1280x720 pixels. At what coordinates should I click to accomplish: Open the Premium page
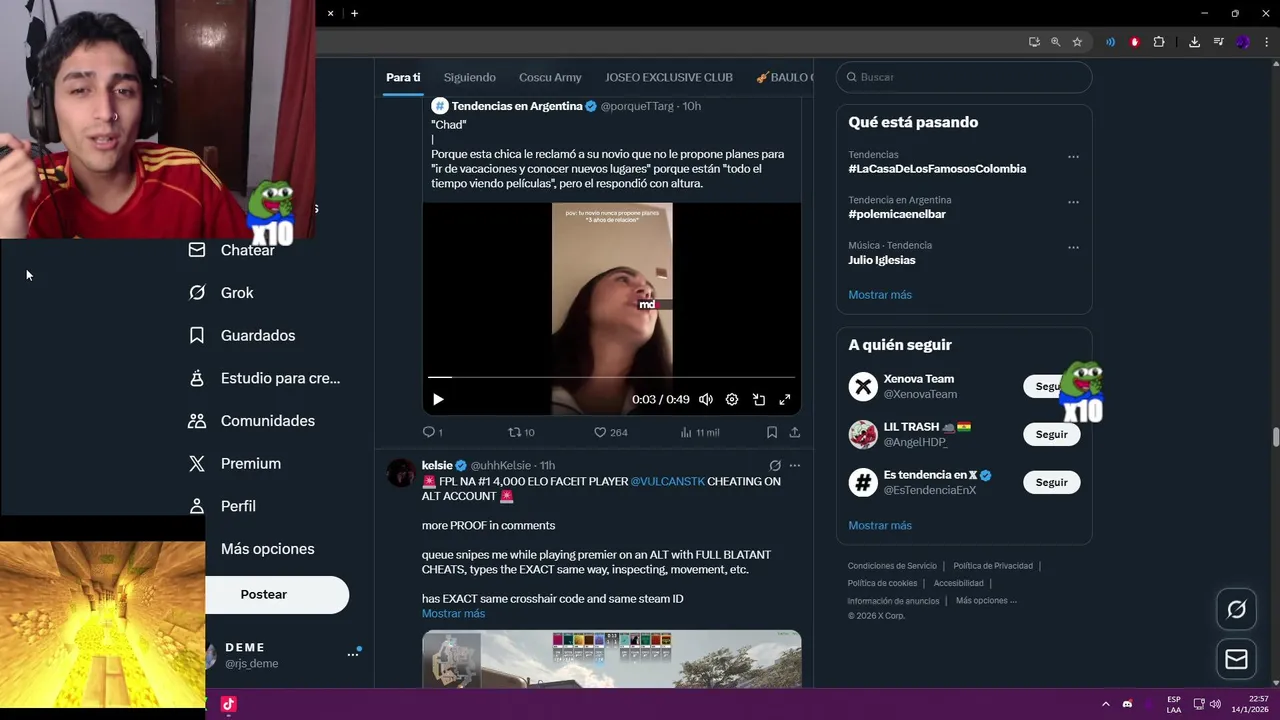click(234, 464)
